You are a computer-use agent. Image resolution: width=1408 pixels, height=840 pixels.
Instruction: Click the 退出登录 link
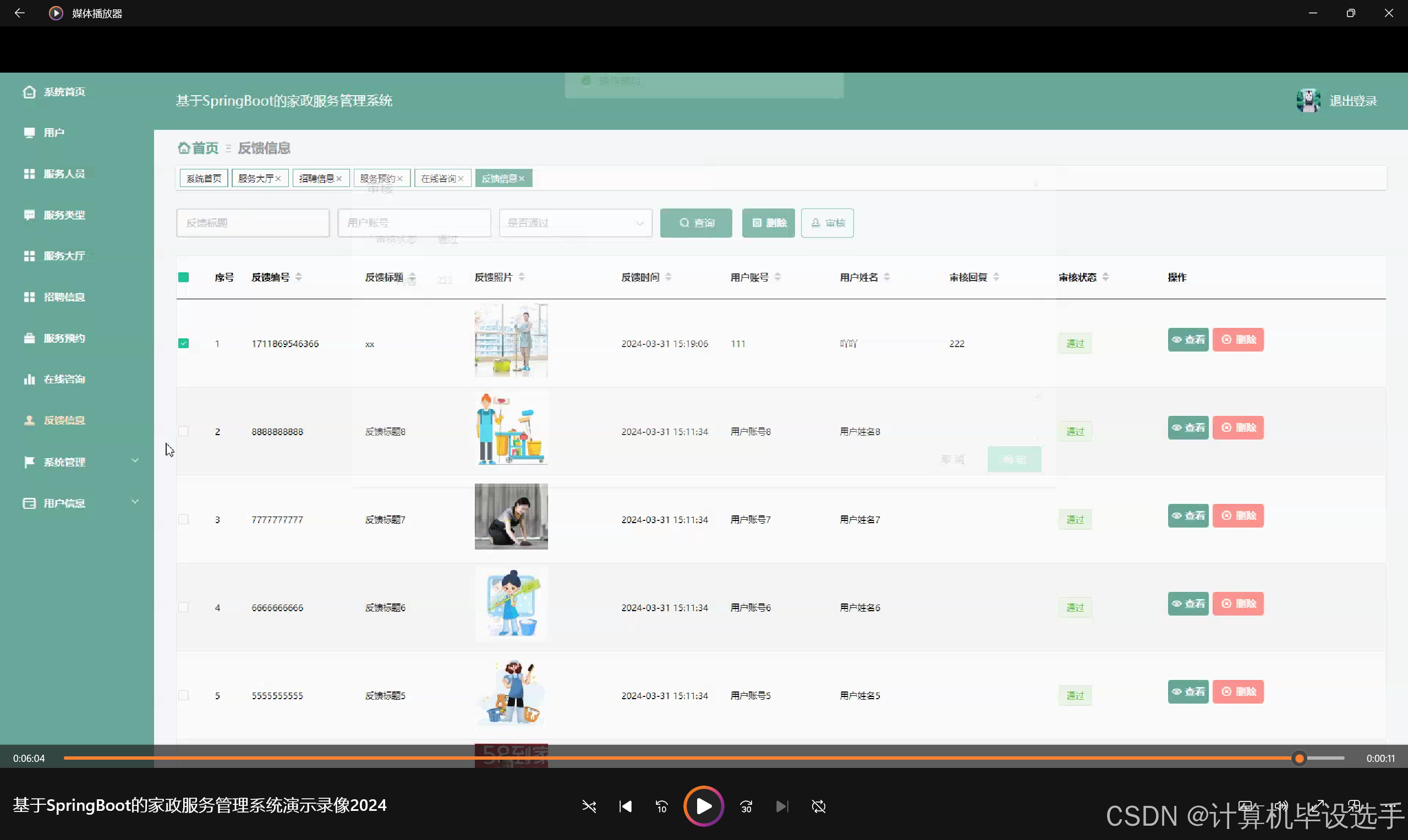point(1352,101)
